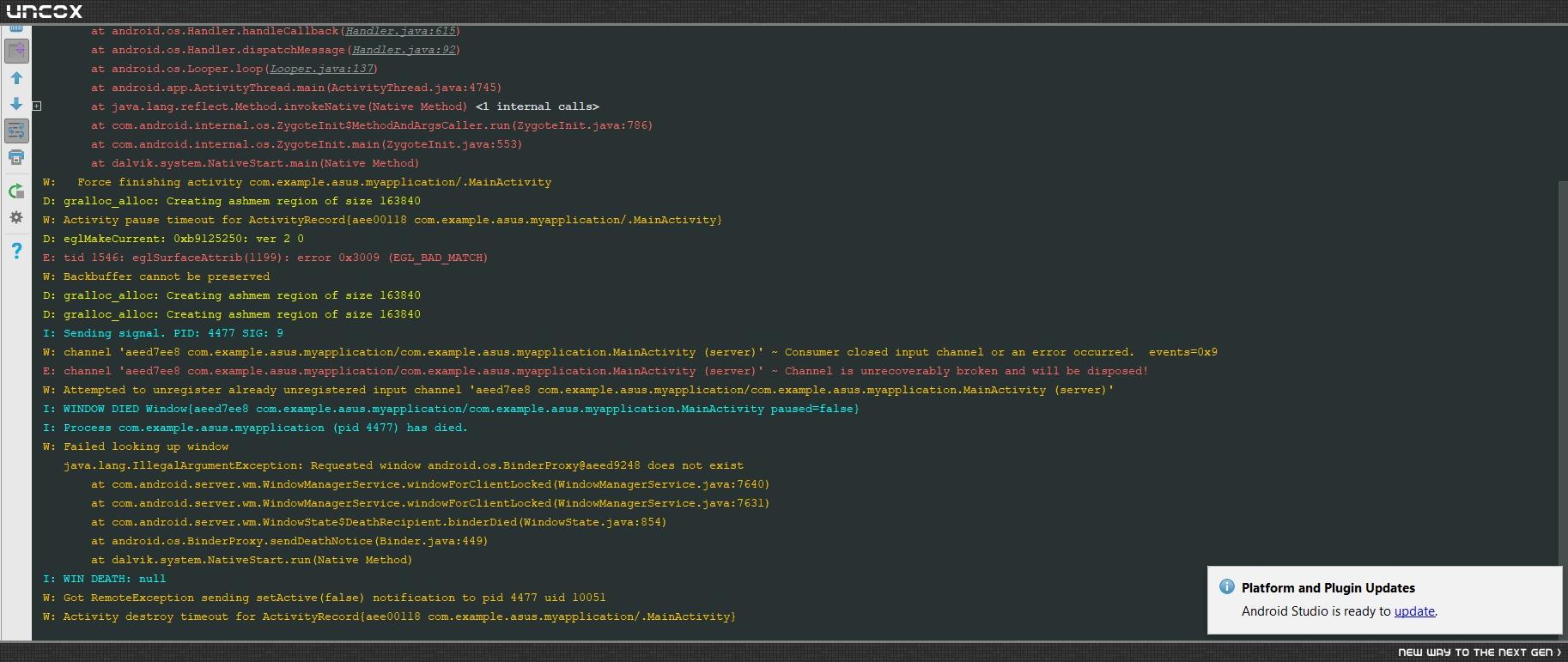Select 'Channel is unrecoverably broken' error line
The width and height of the screenshot is (1568, 662).
click(x=595, y=371)
